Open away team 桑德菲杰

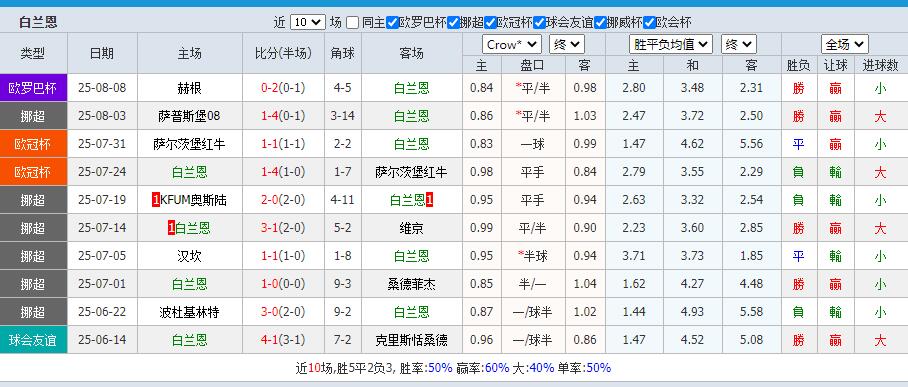point(412,284)
